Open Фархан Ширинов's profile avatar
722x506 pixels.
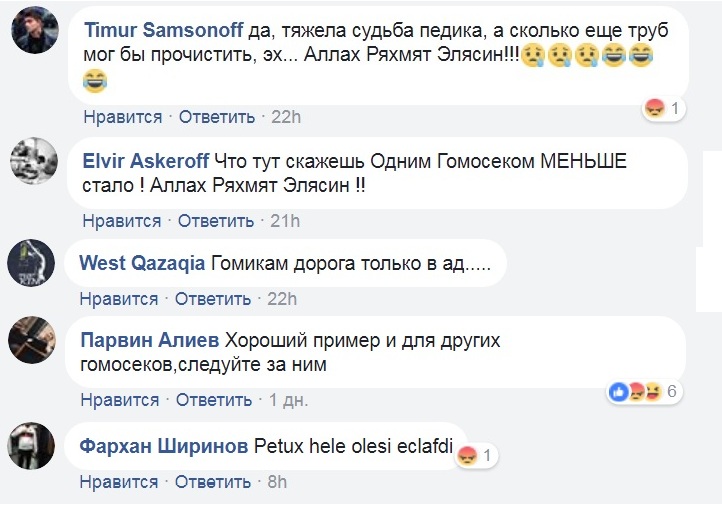(x=31, y=446)
